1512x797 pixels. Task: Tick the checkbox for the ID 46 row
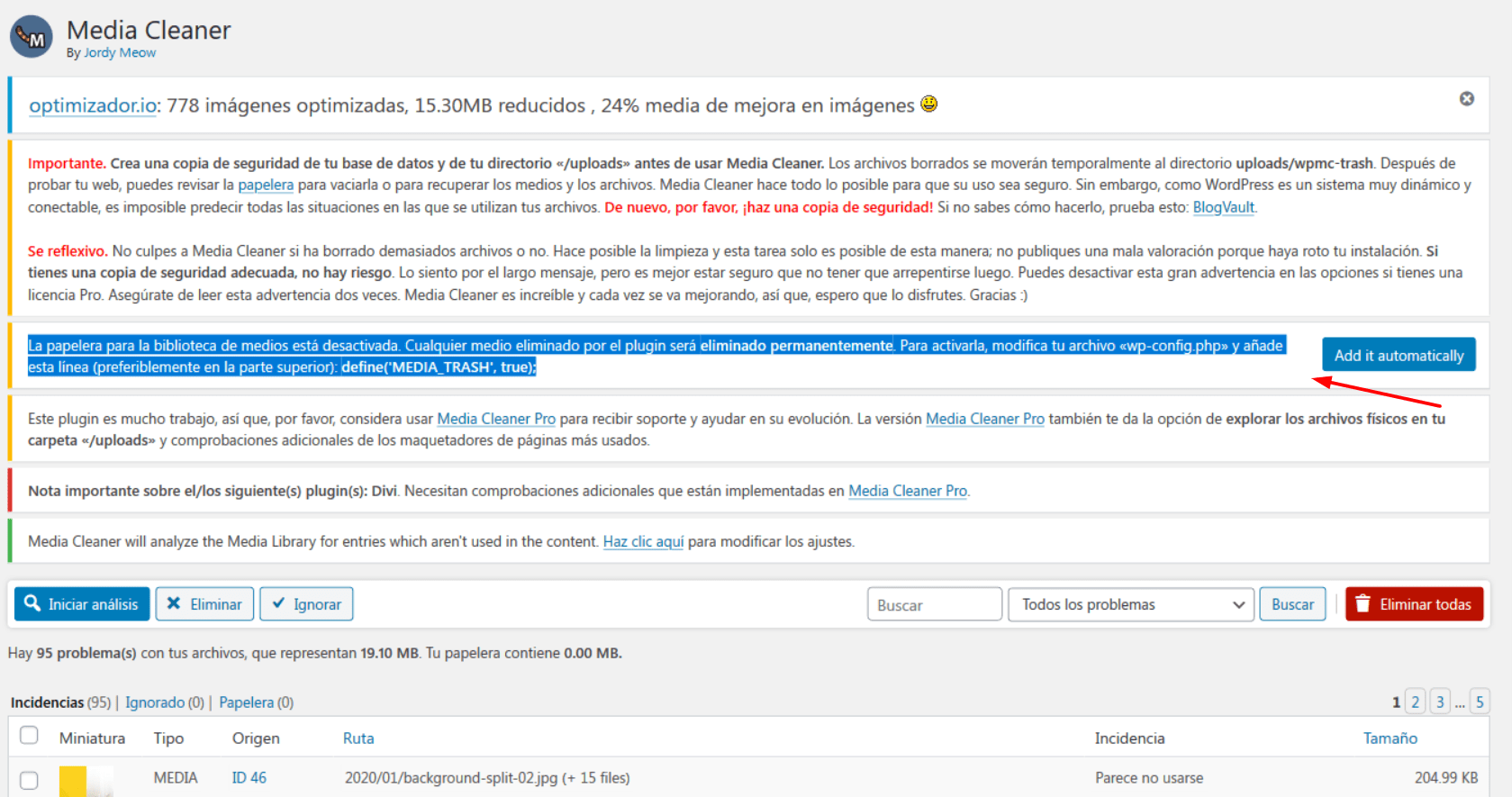[x=29, y=780]
